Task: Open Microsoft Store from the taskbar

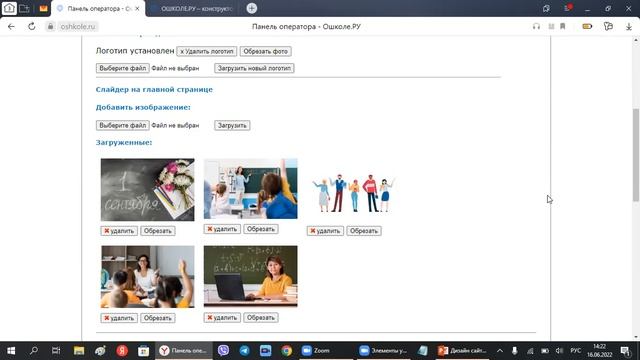Action: coord(143,351)
